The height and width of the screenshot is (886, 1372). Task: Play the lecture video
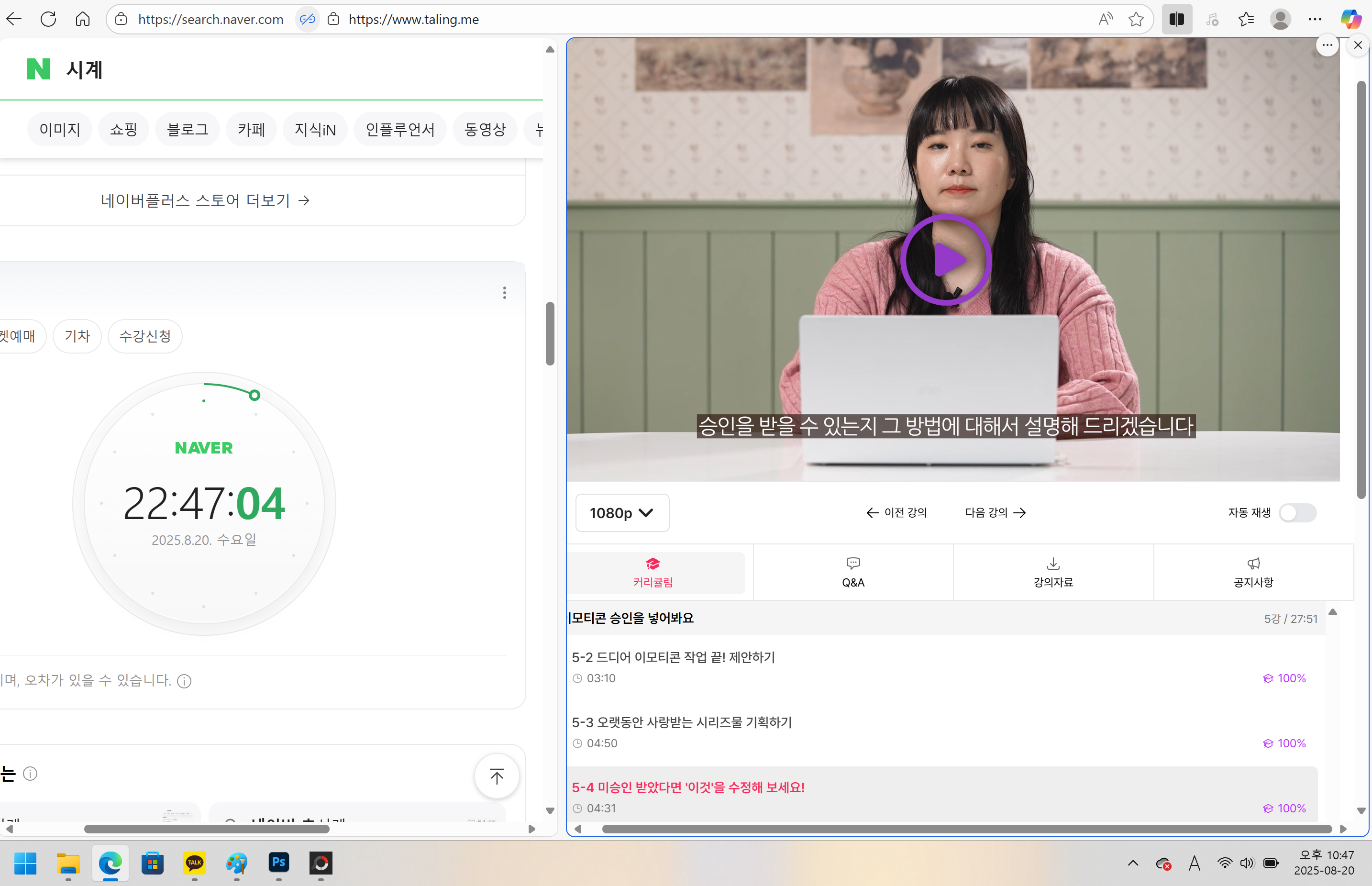(946, 260)
